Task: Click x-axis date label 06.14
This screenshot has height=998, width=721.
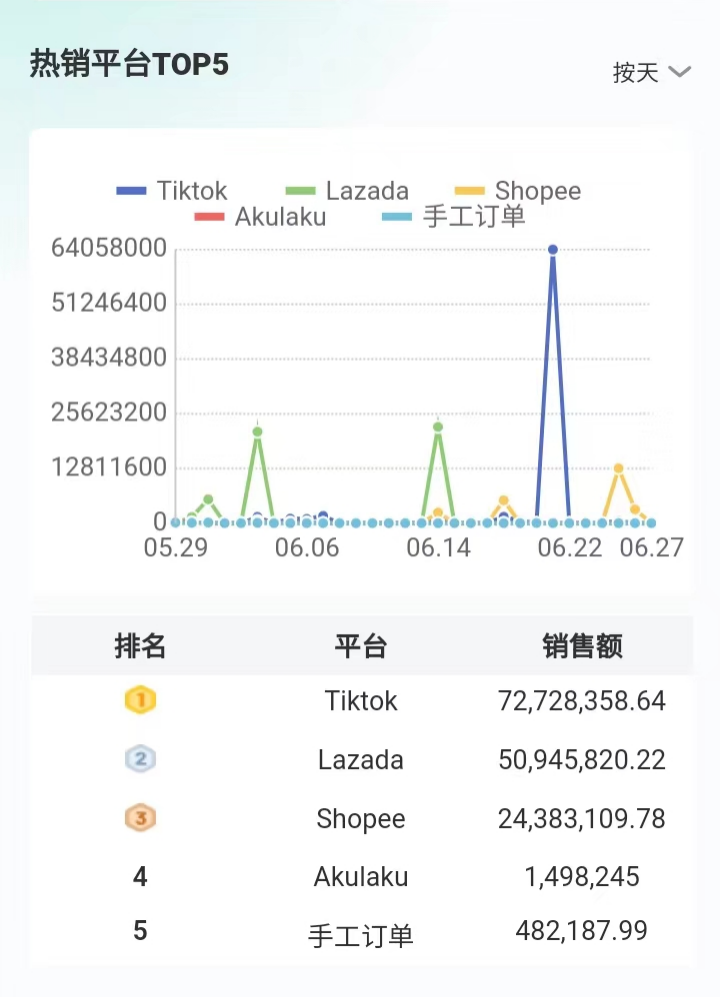Action: [x=438, y=547]
